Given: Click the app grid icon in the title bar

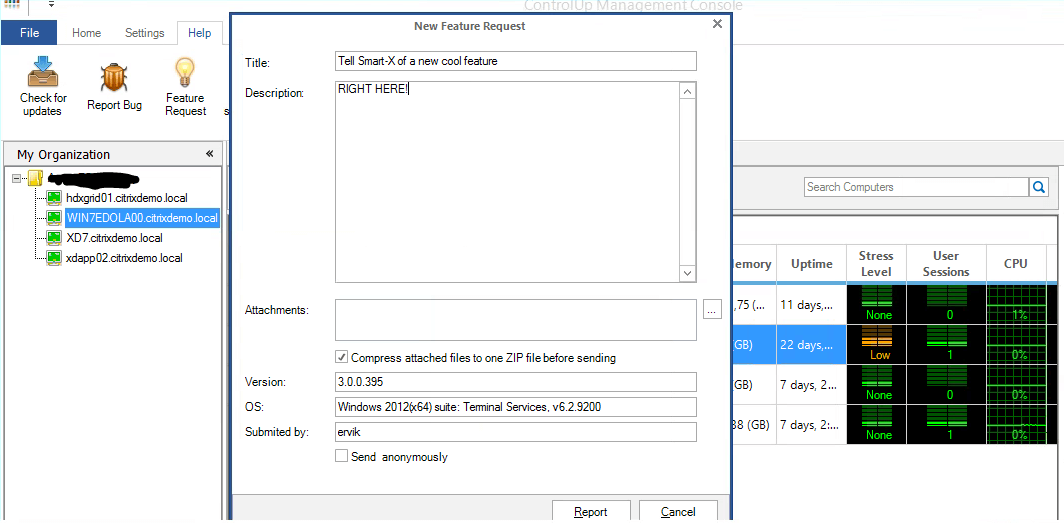Looking at the screenshot, I should click(12, 4).
